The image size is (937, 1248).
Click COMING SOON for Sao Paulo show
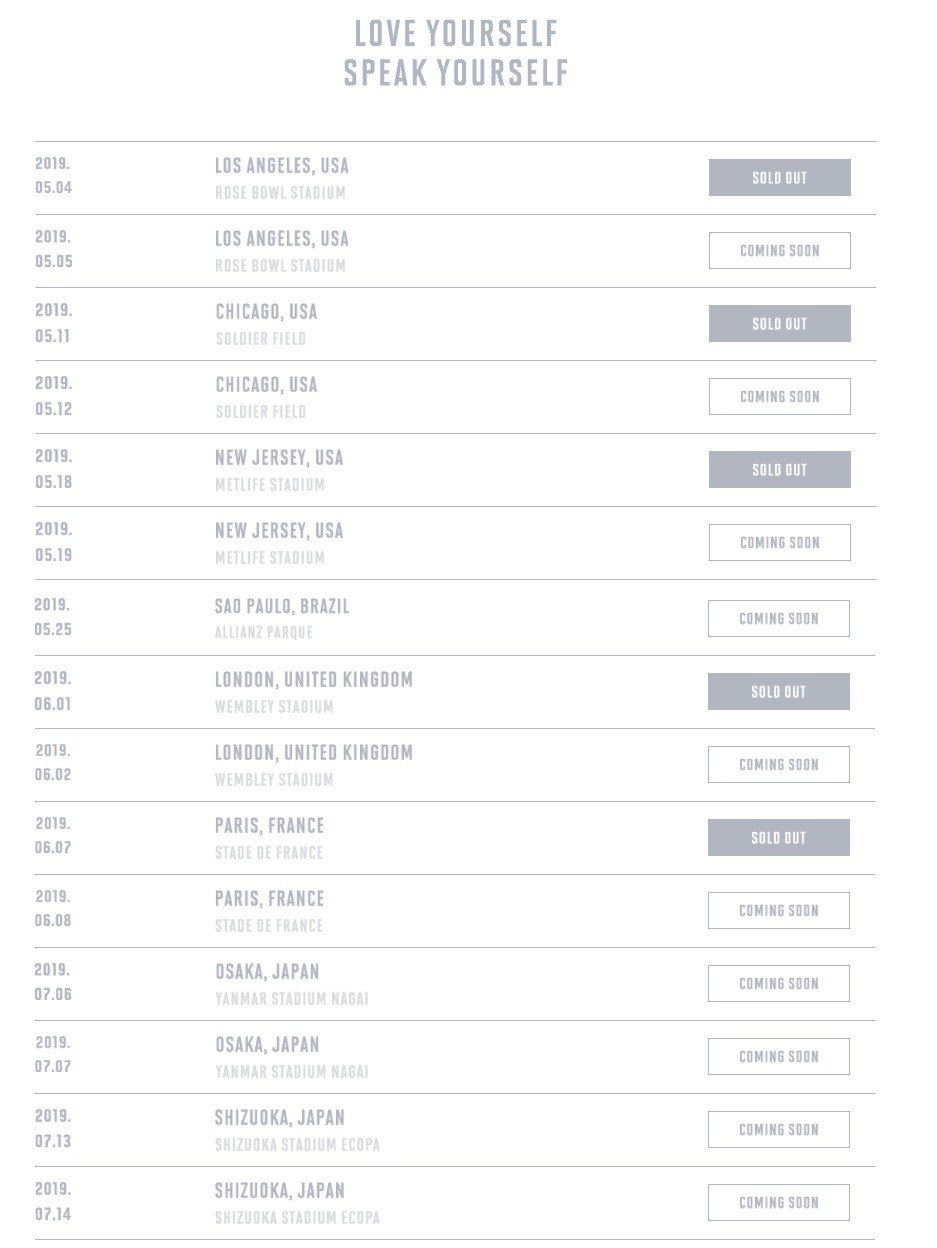(778, 619)
